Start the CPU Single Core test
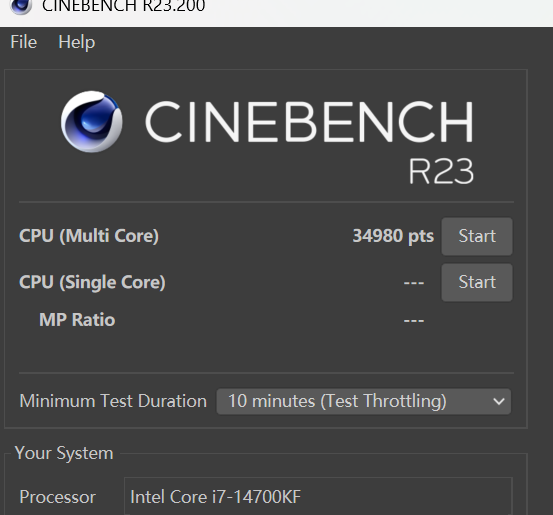Screen dimensions: 553x515 477,282
